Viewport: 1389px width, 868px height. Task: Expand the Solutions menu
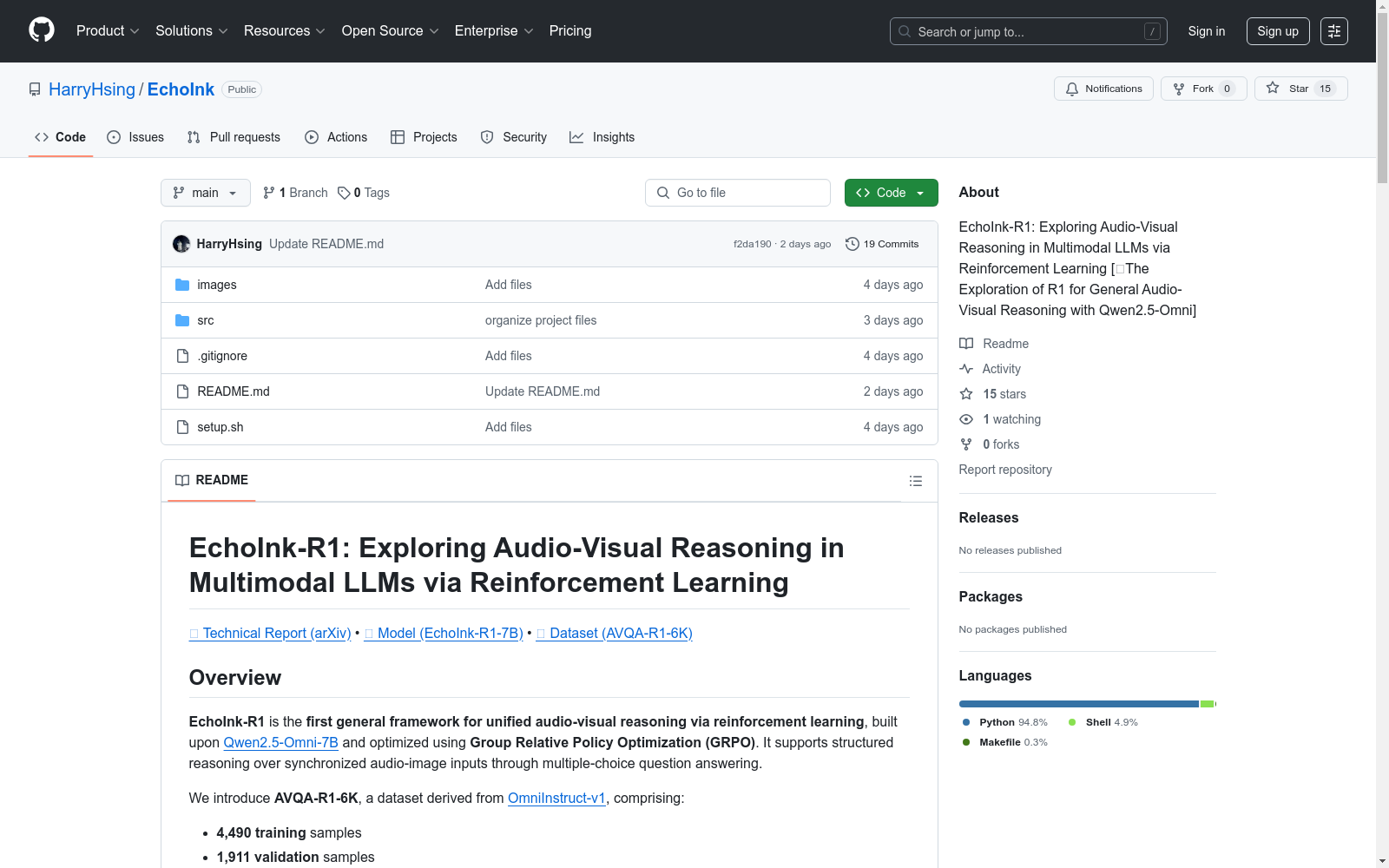[x=192, y=31]
